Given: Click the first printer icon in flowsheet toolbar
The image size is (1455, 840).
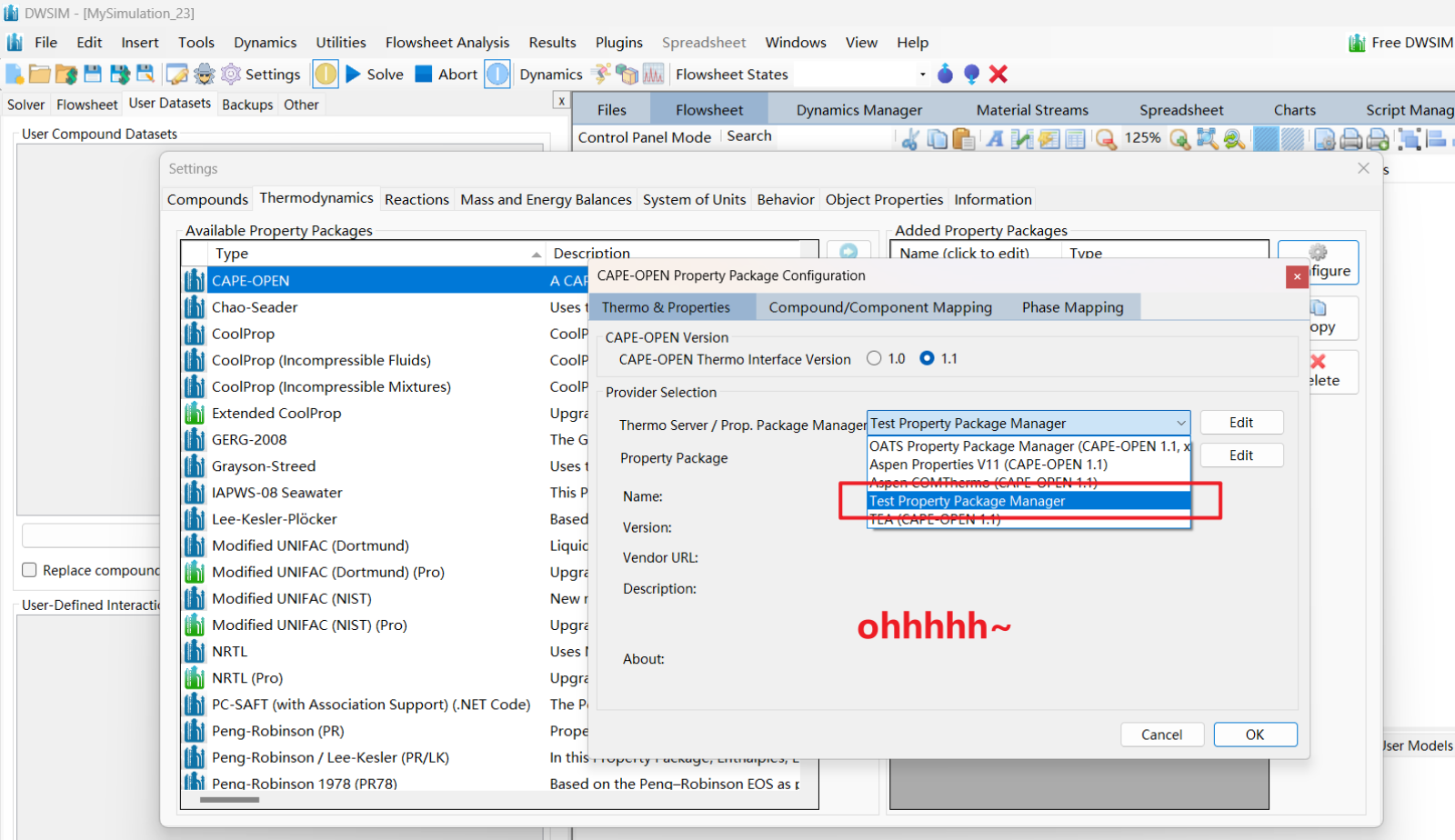Looking at the screenshot, I should click(x=1351, y=138).
